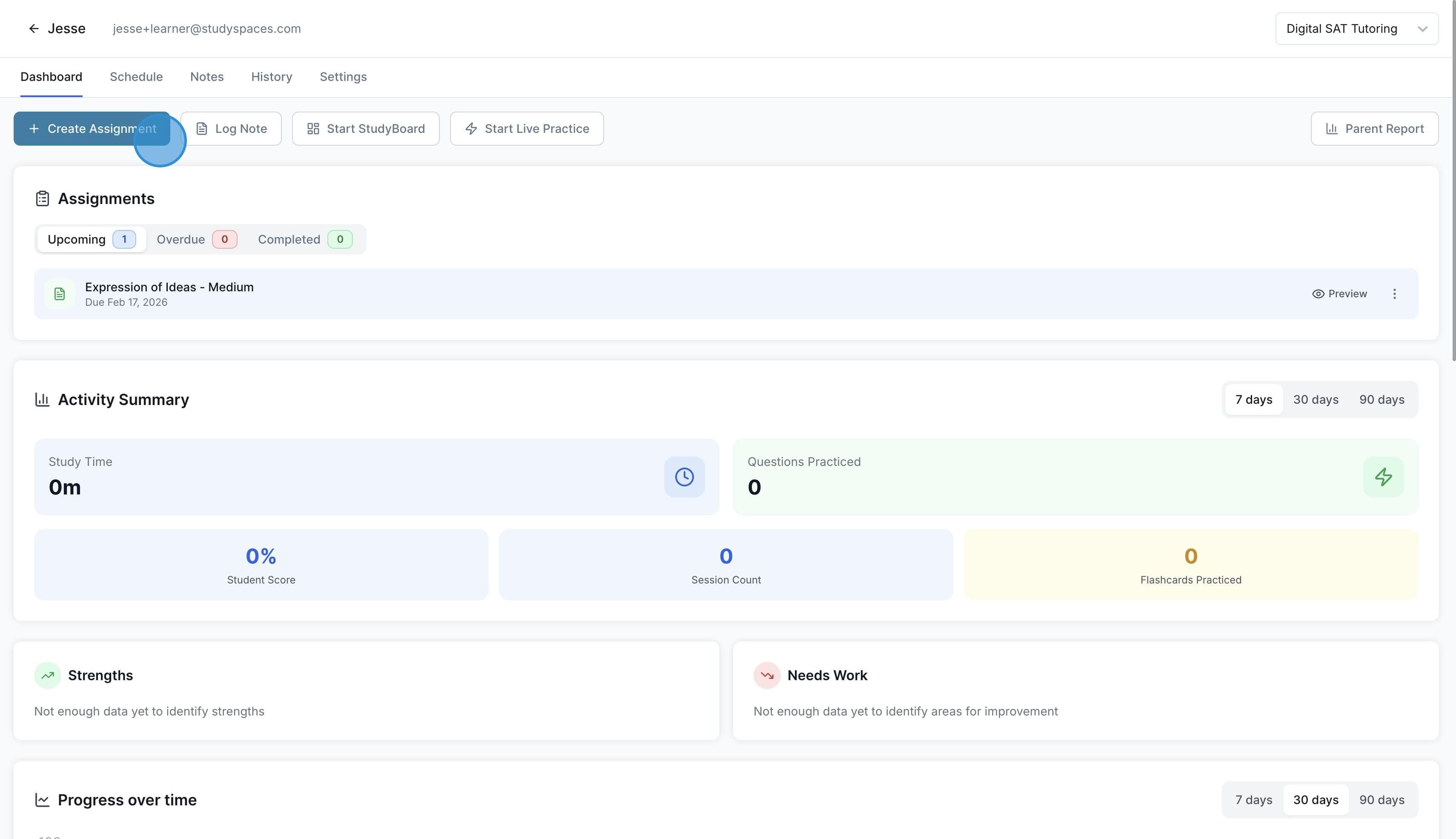
Task: Open the Schedule tab
Action: pos(137,77)
